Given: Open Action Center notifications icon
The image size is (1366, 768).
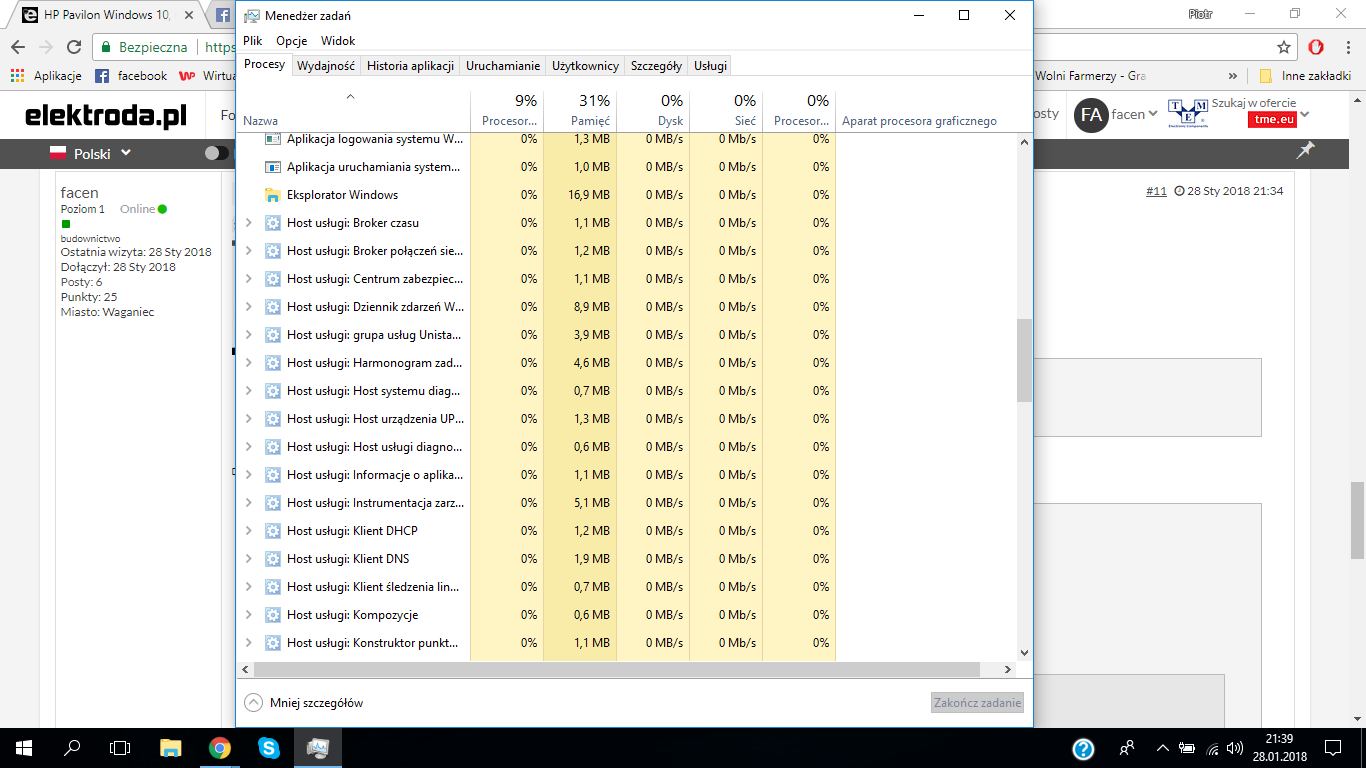Looking at the screenshot, I should [1333, 748].
